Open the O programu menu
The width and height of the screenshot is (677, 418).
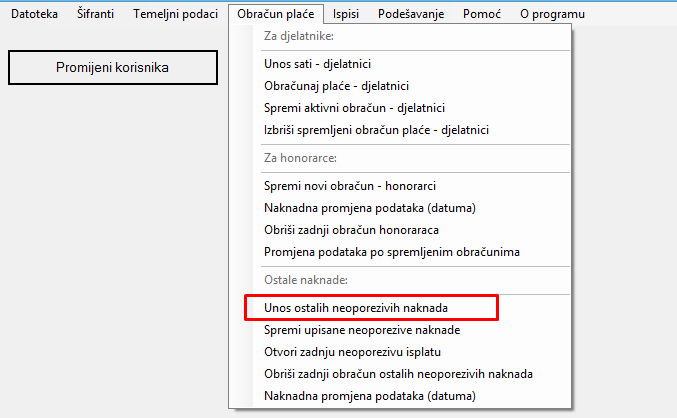pyautogui.click(x=552, y=15)
